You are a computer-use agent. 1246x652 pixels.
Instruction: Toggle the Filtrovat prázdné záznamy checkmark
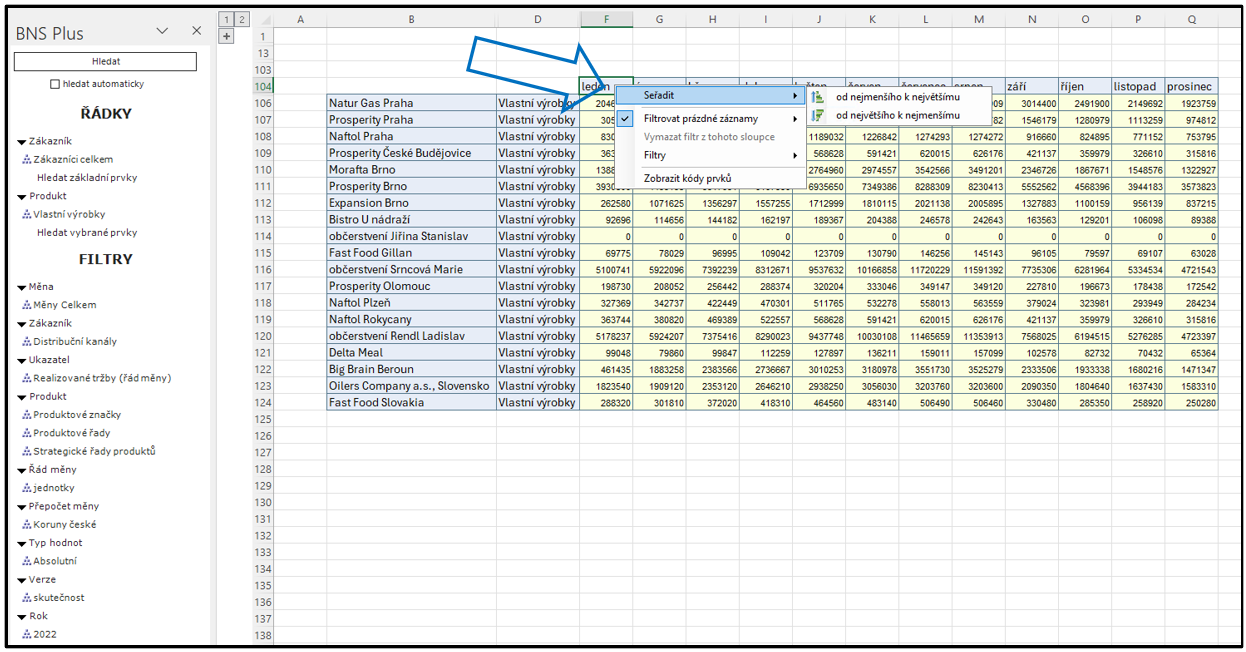[x=624, y=118]
